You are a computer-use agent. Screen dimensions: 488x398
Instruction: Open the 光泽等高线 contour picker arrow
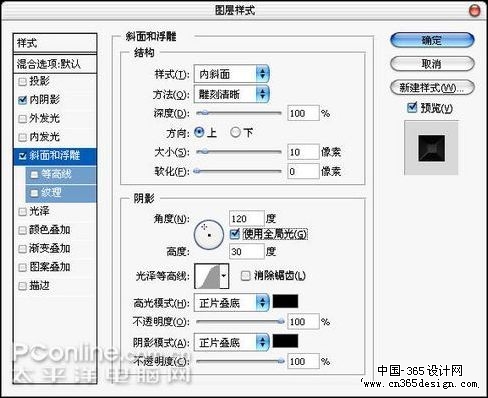tap(224, 276)
